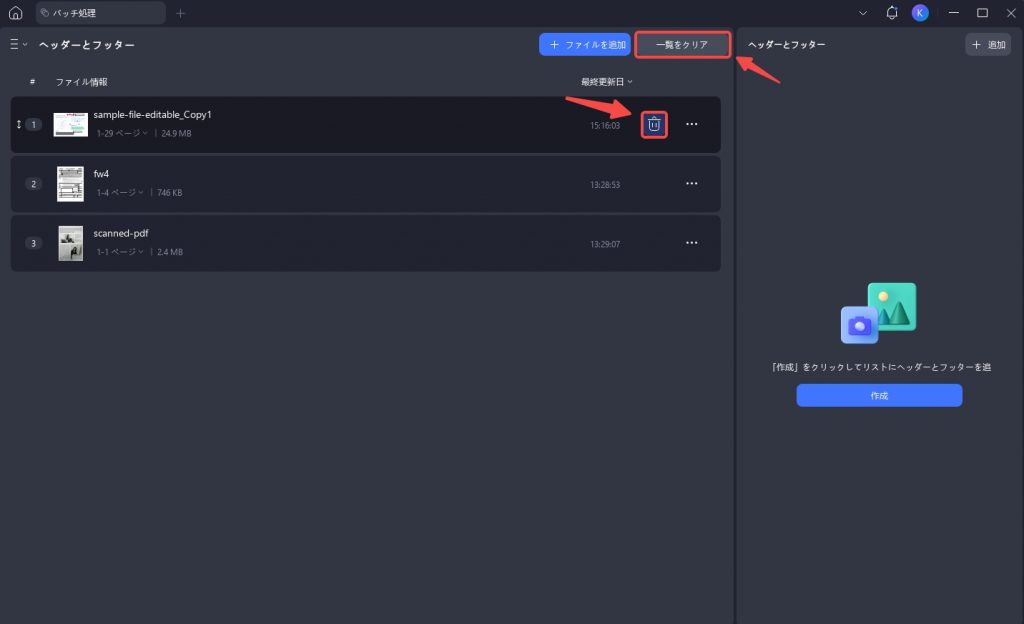Click the ファイルを追加 button
Screen dimensions: 1024x624
point(584,44)
